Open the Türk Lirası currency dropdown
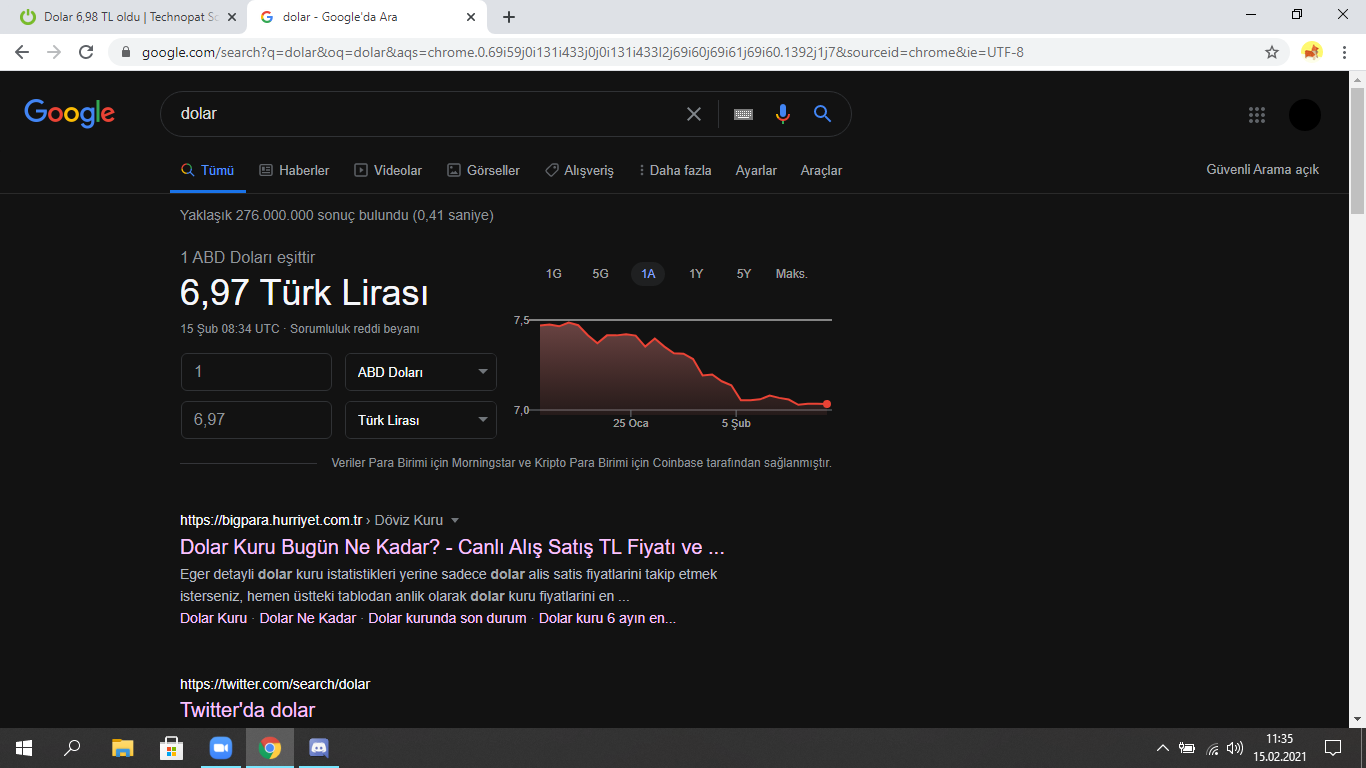1366x768 pixels. [421, 420]
